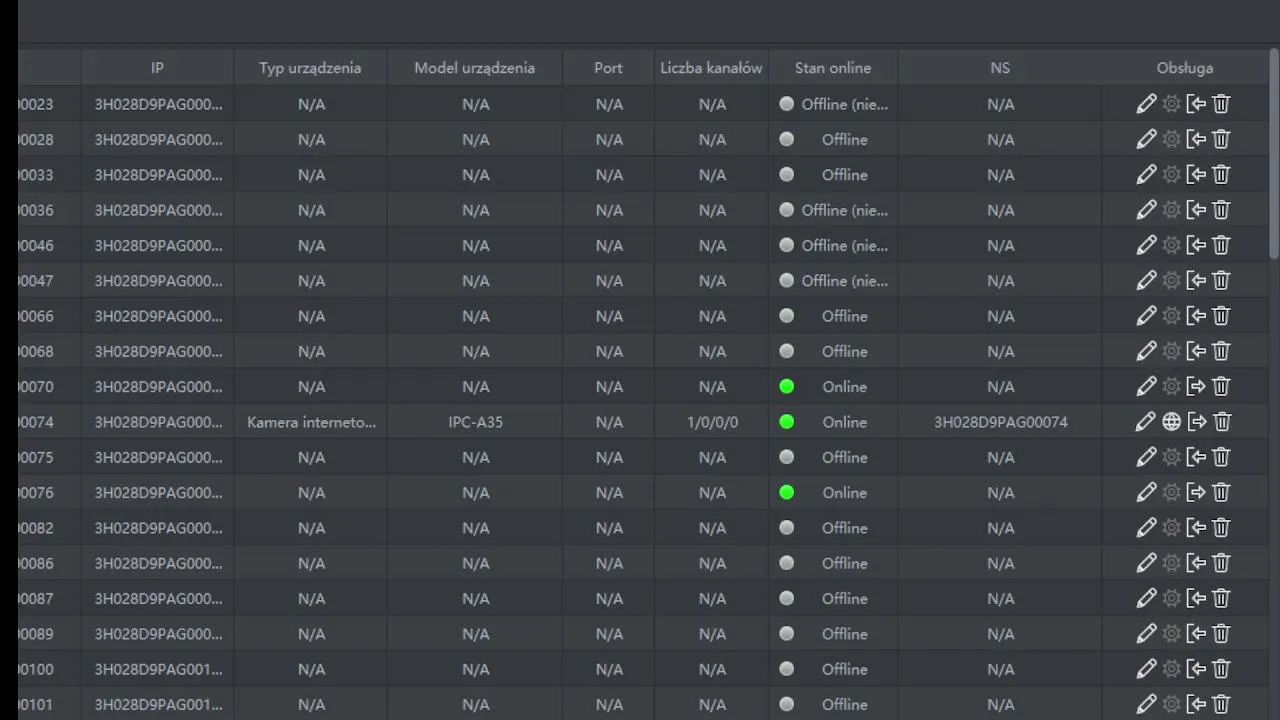The height and width of the screenshot is (720, 1280).
Task: Click login arrow icon for row 00046
Action: point(1196,245)
